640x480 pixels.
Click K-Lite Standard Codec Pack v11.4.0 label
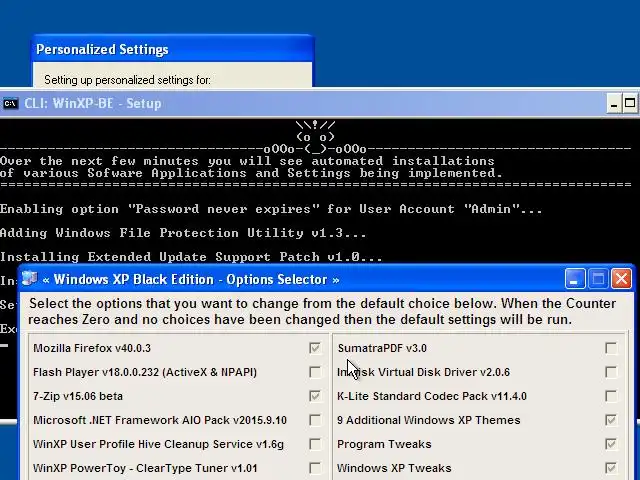[x=432, y=396]
